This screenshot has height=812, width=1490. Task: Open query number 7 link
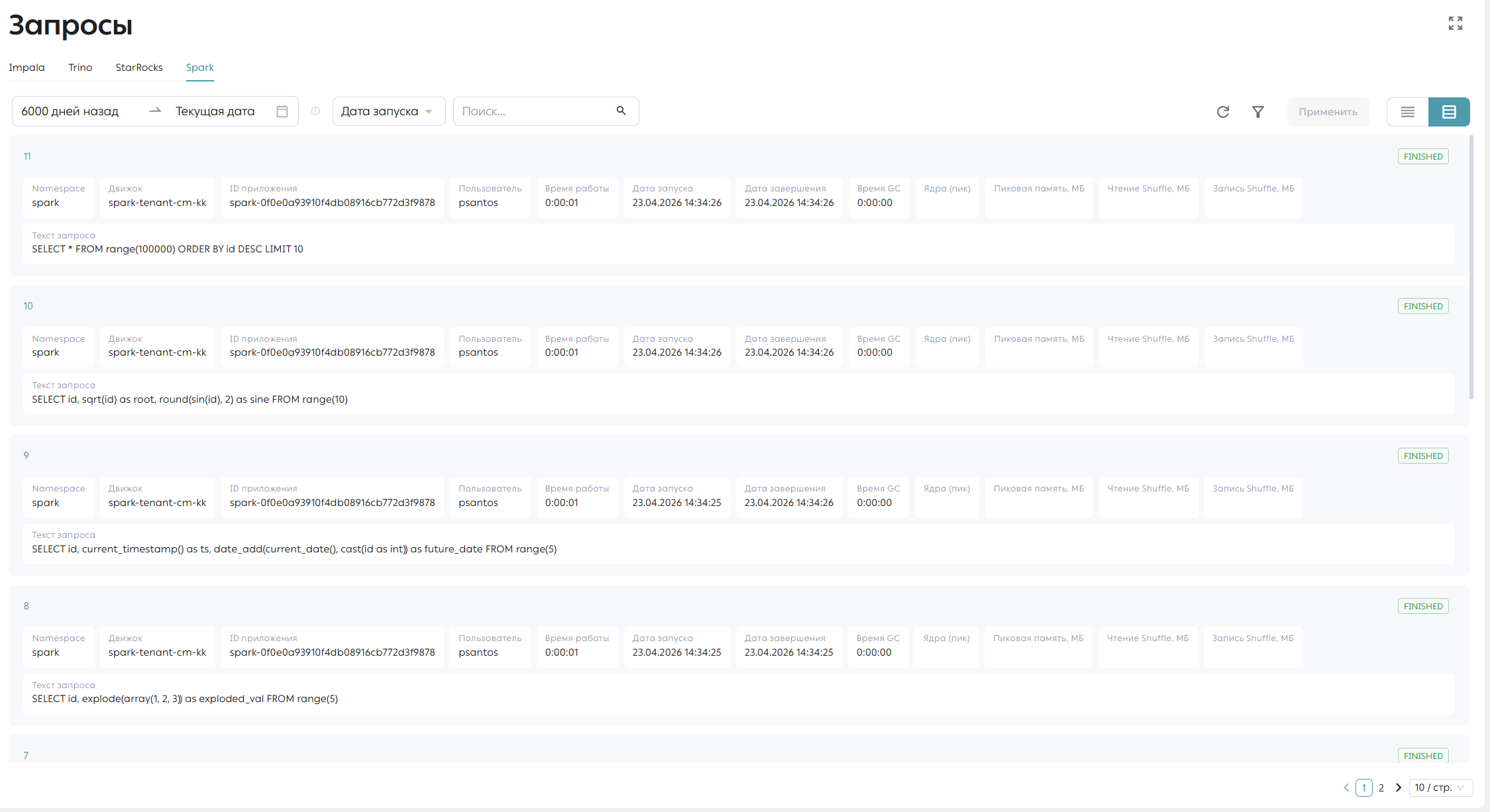click(26, 756)
